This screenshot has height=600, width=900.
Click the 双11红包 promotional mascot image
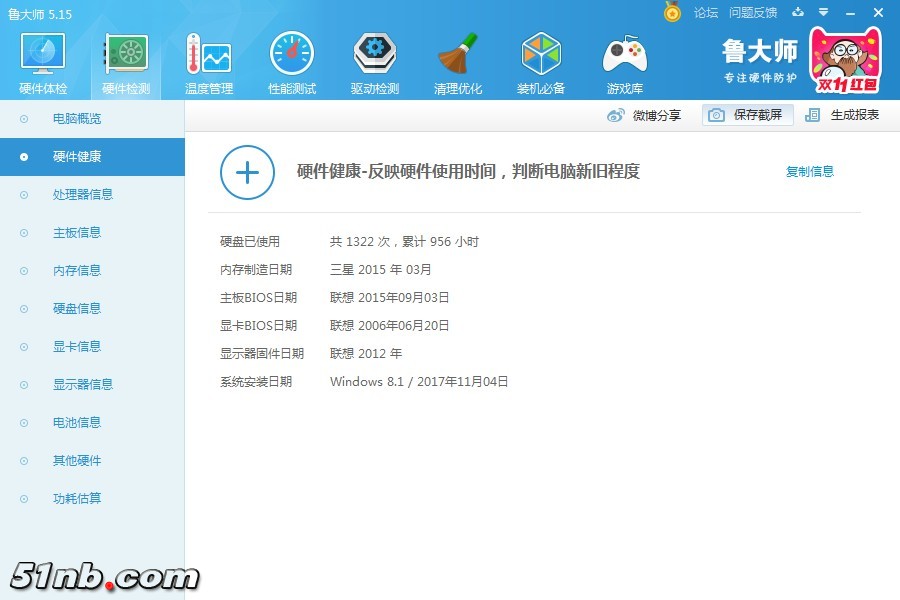point(844,59)
